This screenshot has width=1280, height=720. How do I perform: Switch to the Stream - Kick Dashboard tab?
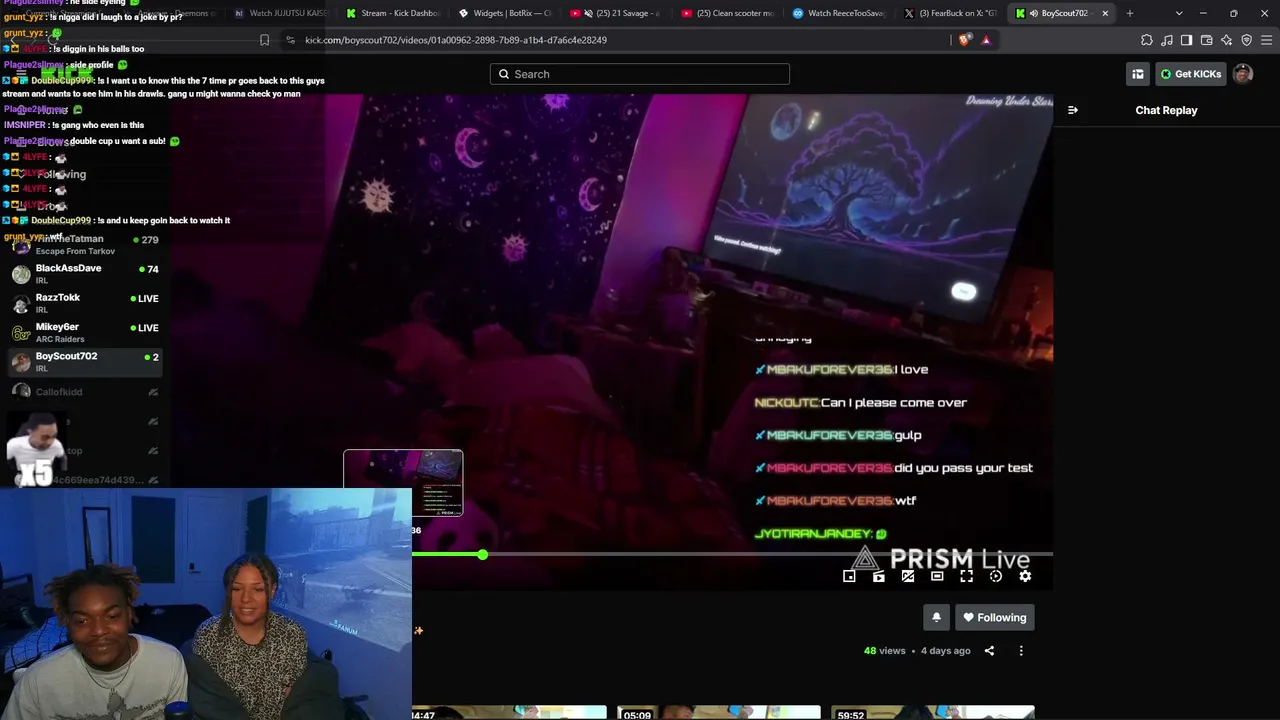[392, 13]
